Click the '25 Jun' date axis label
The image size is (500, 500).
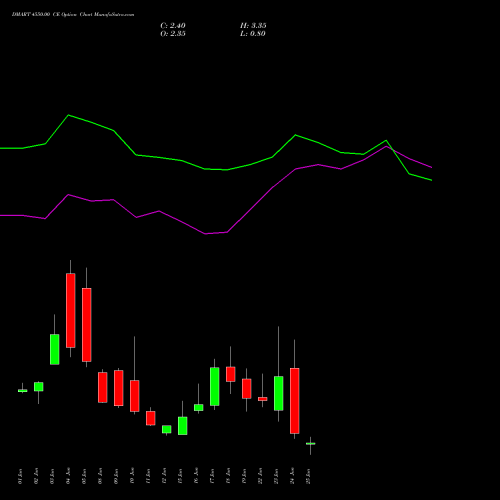tap(308, 476)
